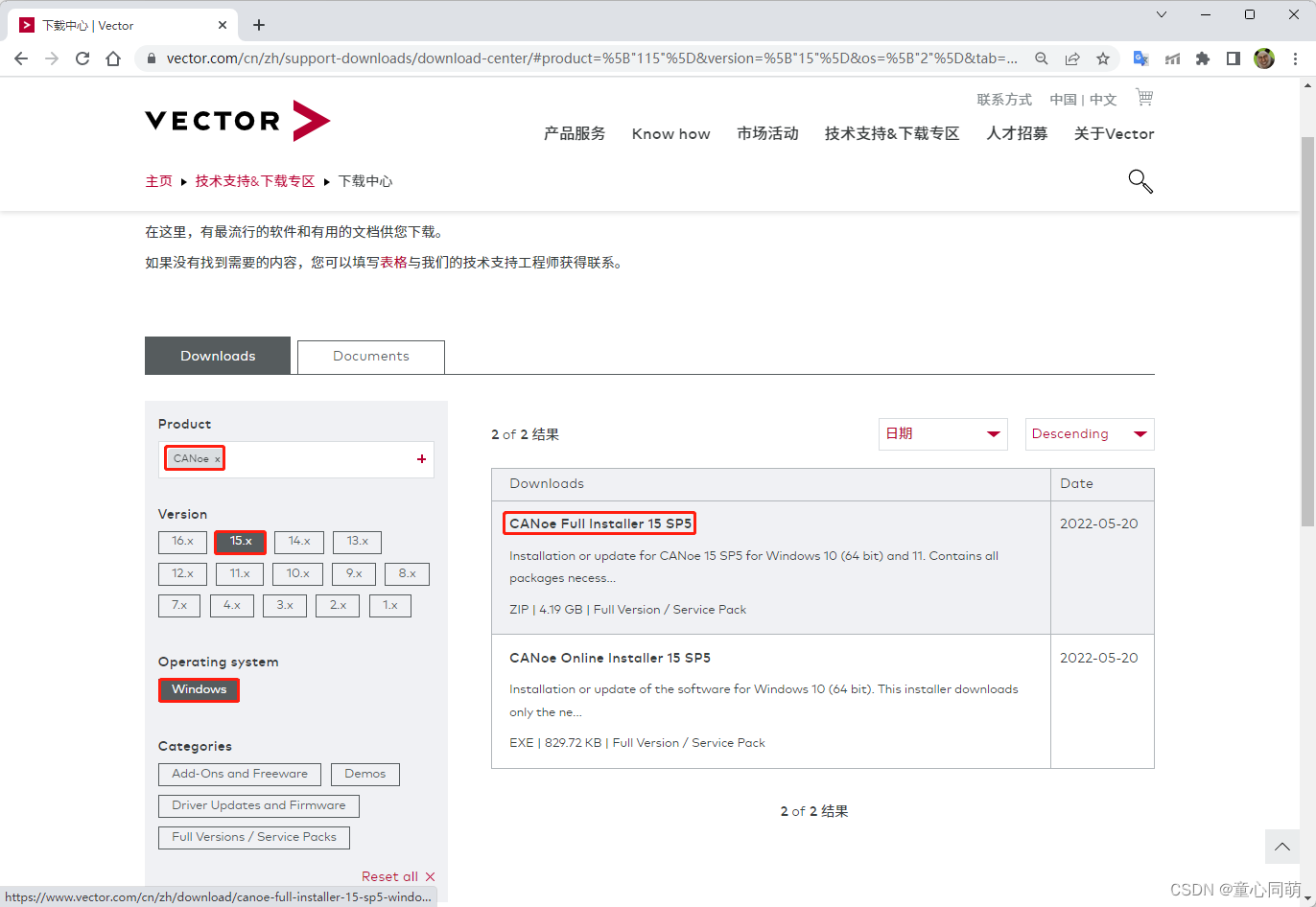Click the scroll-to-top arrow button
This screenshot has height=907, width=1316.
(1281, 847)
